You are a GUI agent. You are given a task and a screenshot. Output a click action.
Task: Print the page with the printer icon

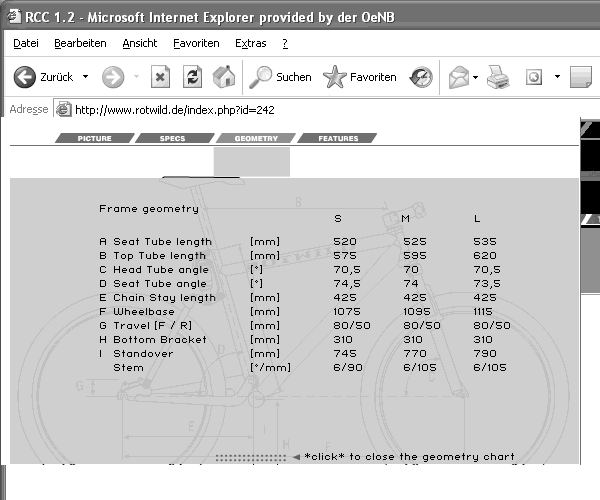coord(498,77)
